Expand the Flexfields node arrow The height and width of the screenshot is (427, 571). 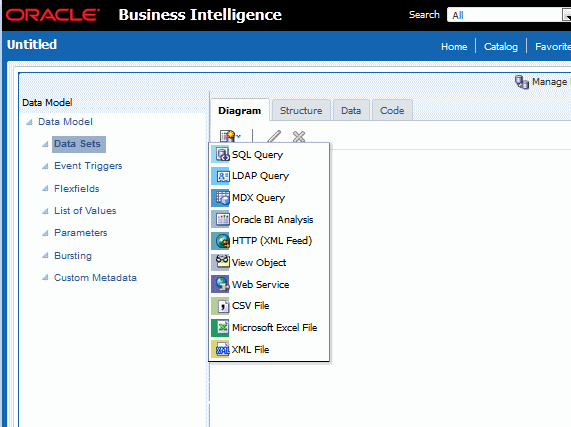click(45, 189)
